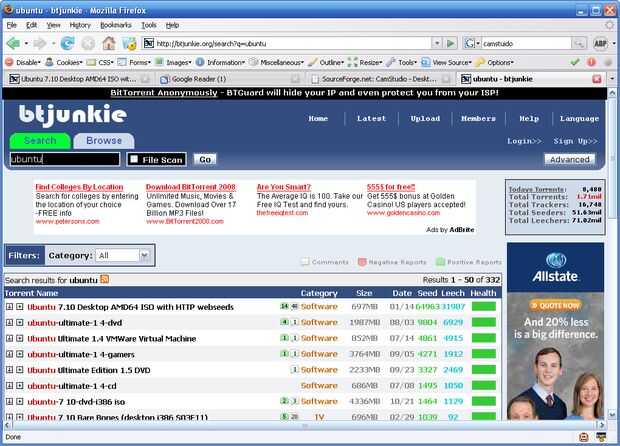Click the RSS feed icon beside search results
The width and height of the screenshot is (620, 446).
(x=104, y=280)
